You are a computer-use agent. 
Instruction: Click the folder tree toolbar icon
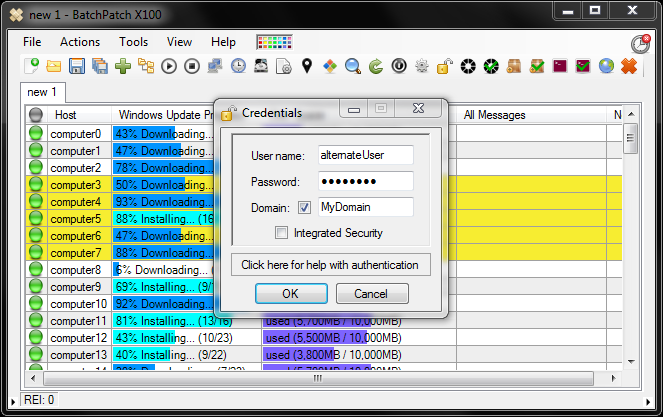[x=146, y=66]
